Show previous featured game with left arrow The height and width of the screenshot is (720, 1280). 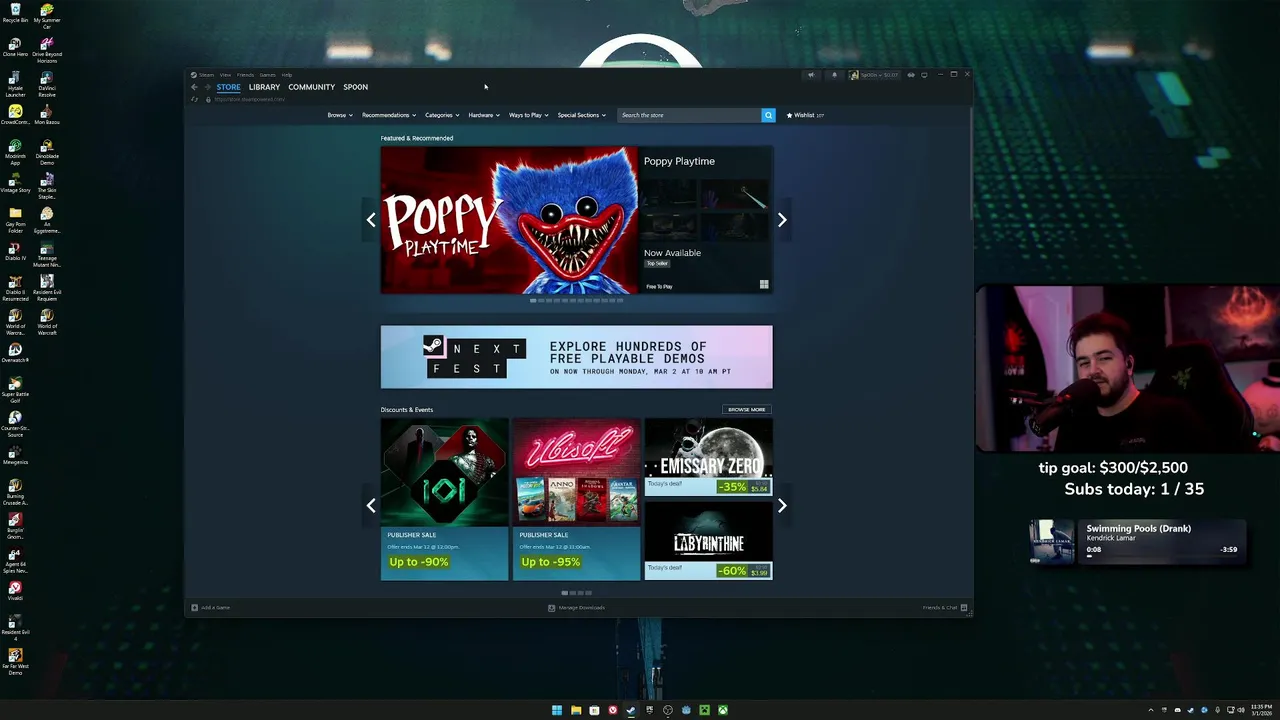(x=371, y=220)
